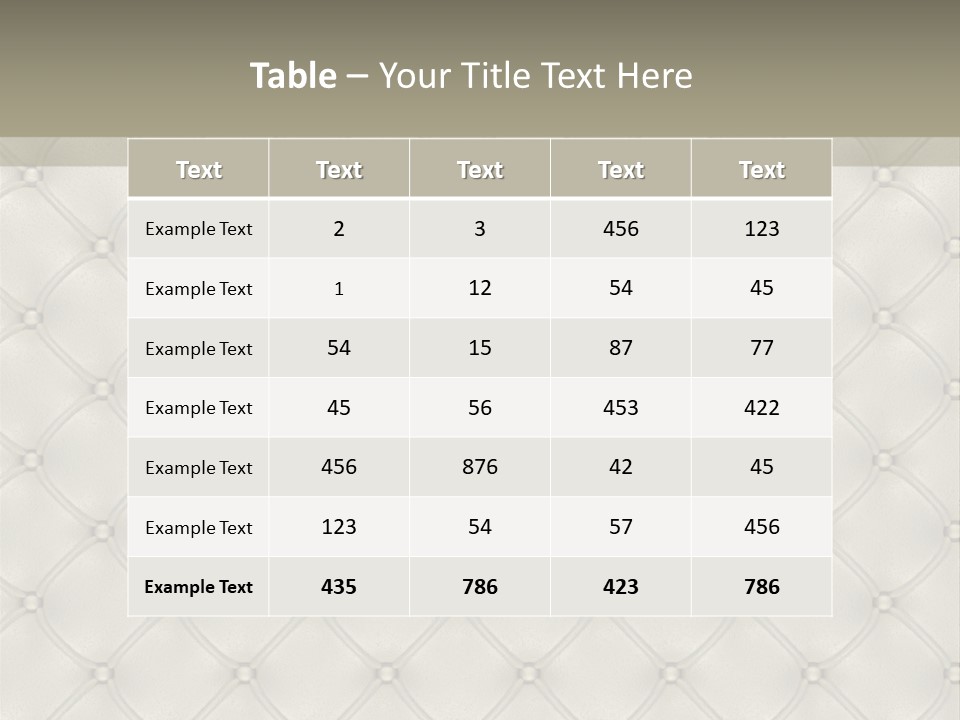Select the table cell containing 453
960x720 pixels.
tap(621, 407)
